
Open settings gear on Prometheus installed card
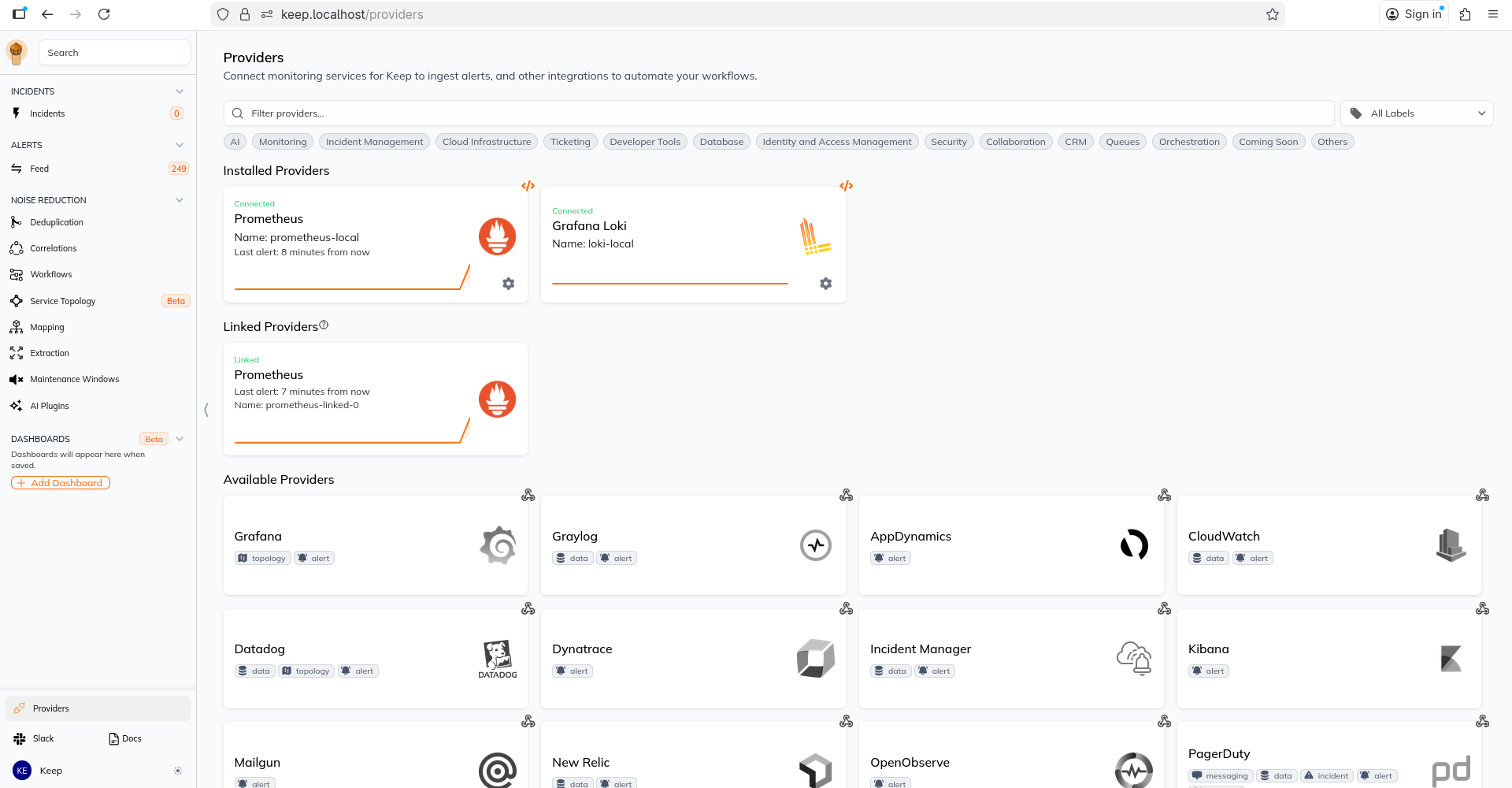509,284
